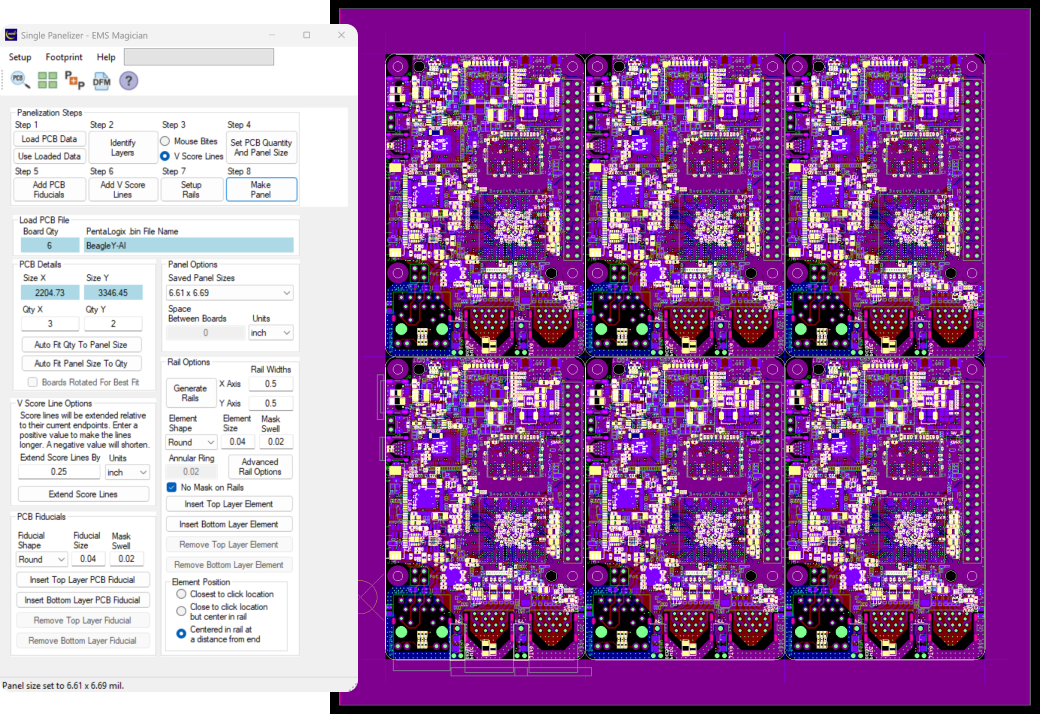Edit the Space Between Boards value
Image resolution: width=1040 pixels, height=714 pixels.
point(205,332)
